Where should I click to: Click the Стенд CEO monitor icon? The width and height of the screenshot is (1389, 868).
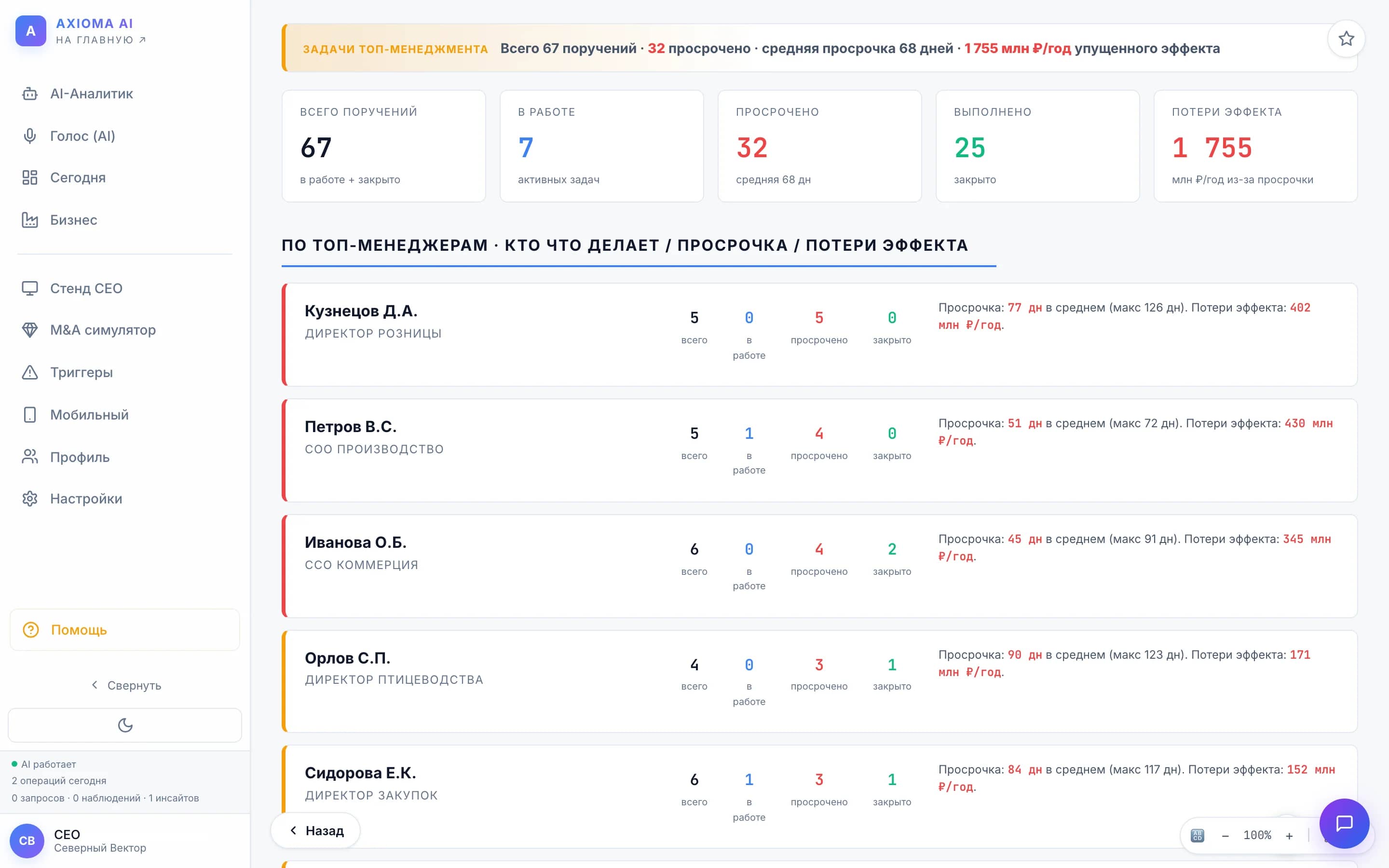[30, 288]
